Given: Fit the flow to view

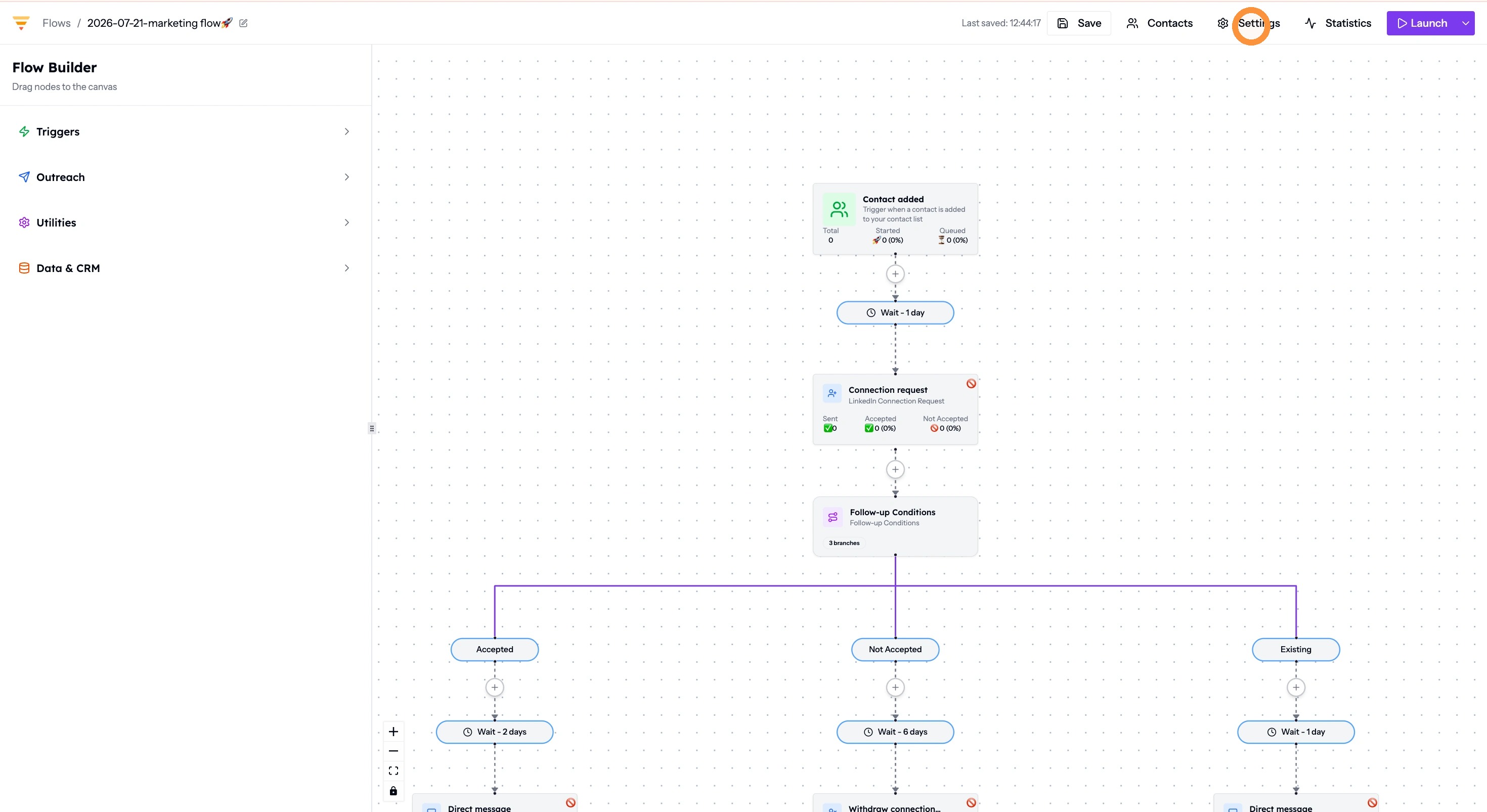Looking at the screenshot, I should 393,771.
